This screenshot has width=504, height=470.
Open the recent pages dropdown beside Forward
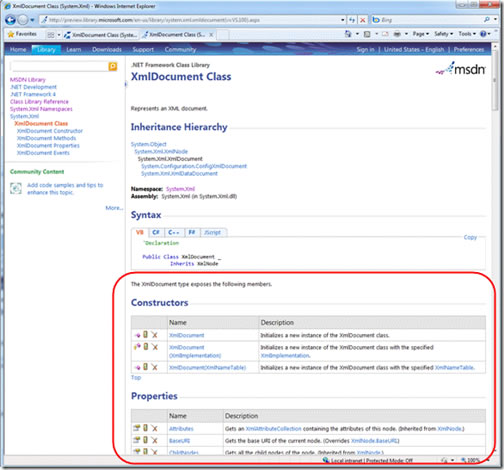click(x=32, y=20)
